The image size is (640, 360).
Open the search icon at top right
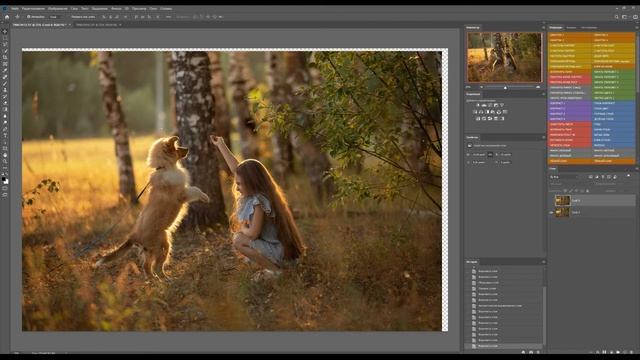616,17
